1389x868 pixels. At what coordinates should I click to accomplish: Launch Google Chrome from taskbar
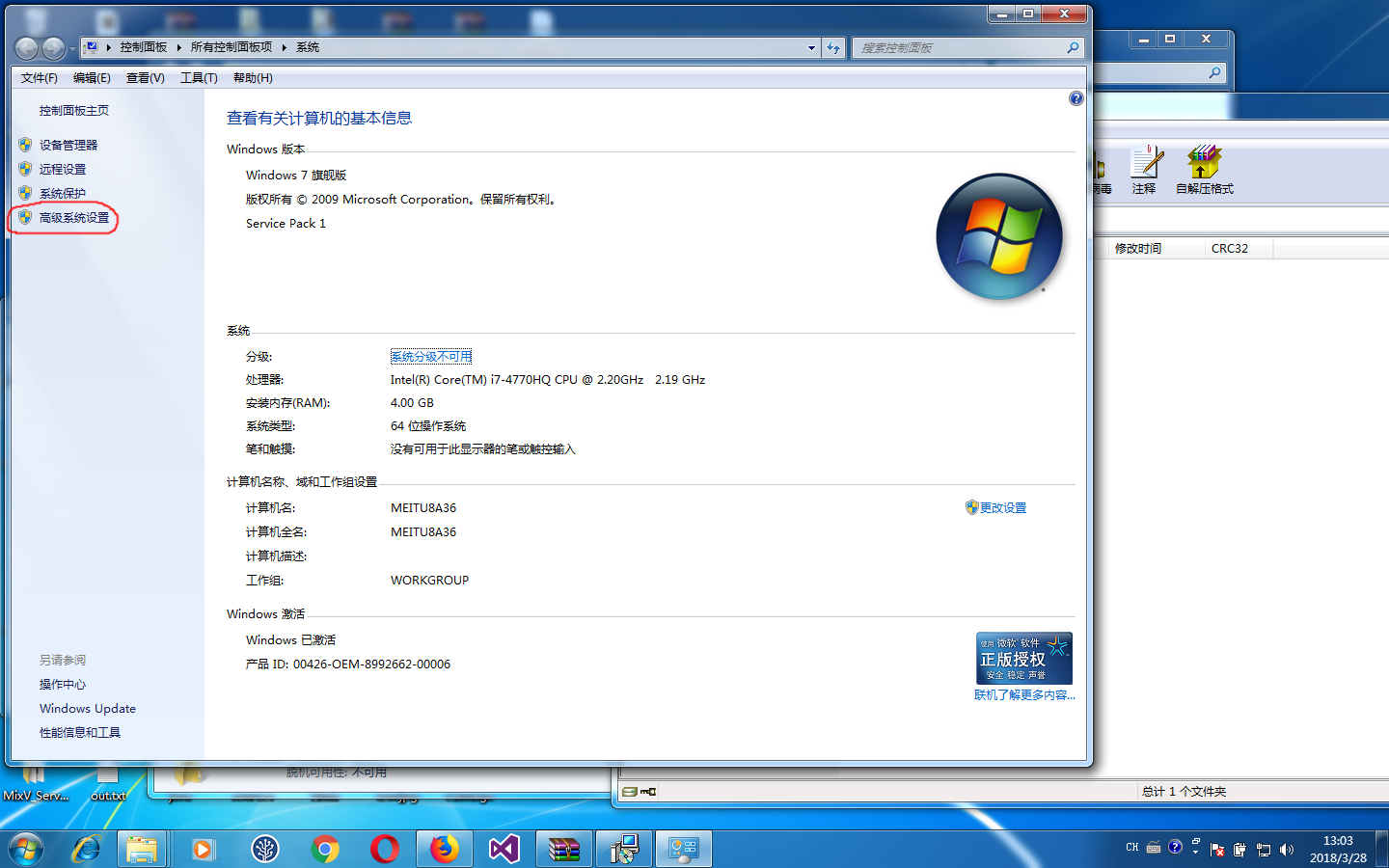pos(325,850)
